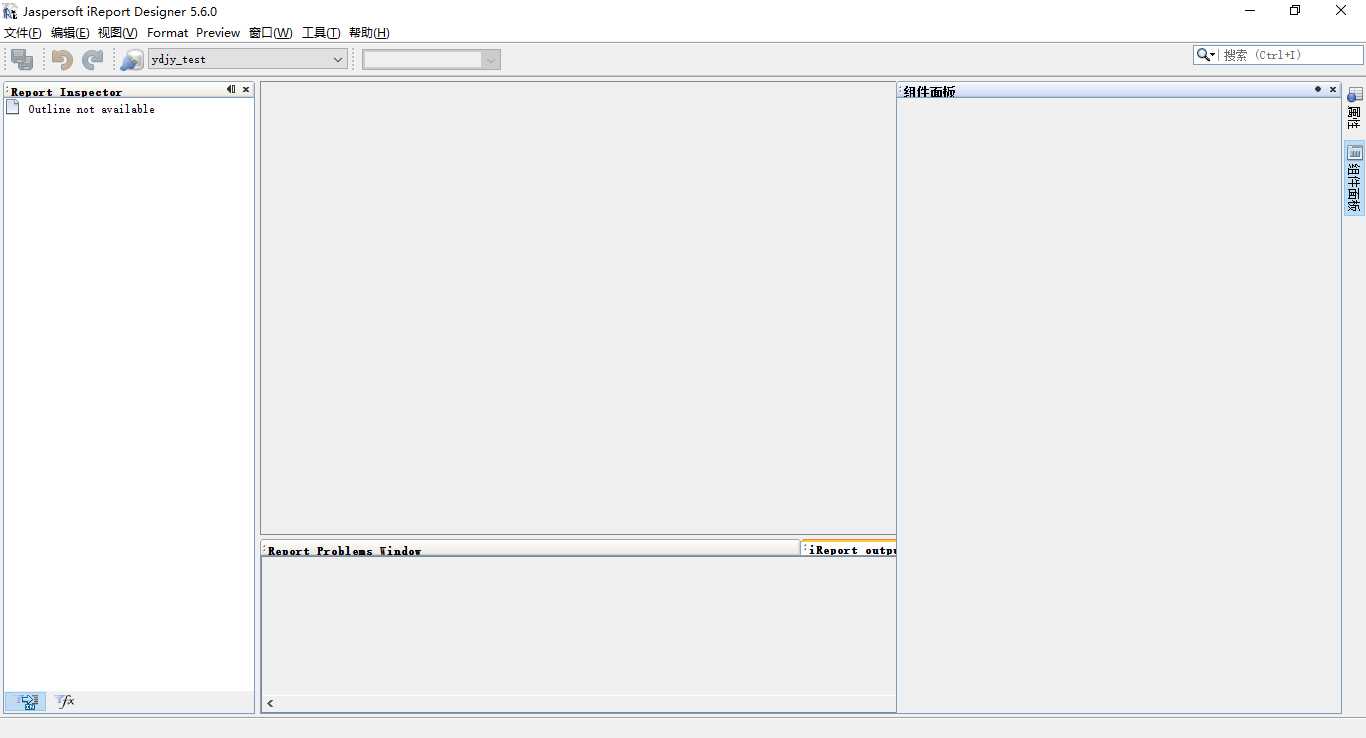Click the Redo arrow icon
This screenshot has height=738, width=1366.
coord(93,59)
